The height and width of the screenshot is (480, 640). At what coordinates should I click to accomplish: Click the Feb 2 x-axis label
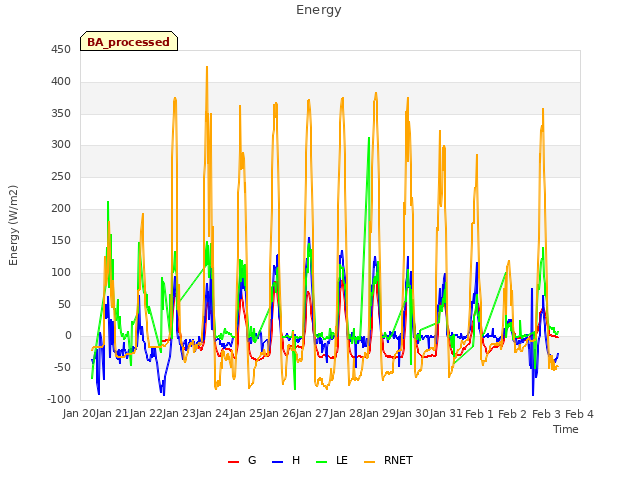[513, 414]
